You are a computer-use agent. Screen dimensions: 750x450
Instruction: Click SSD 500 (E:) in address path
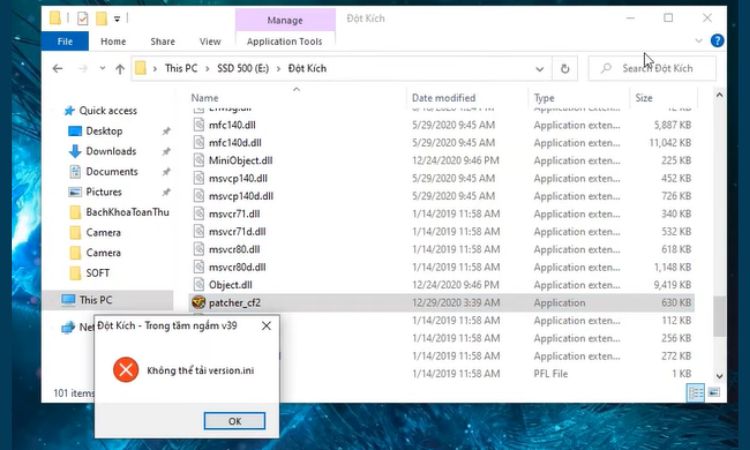243,68
